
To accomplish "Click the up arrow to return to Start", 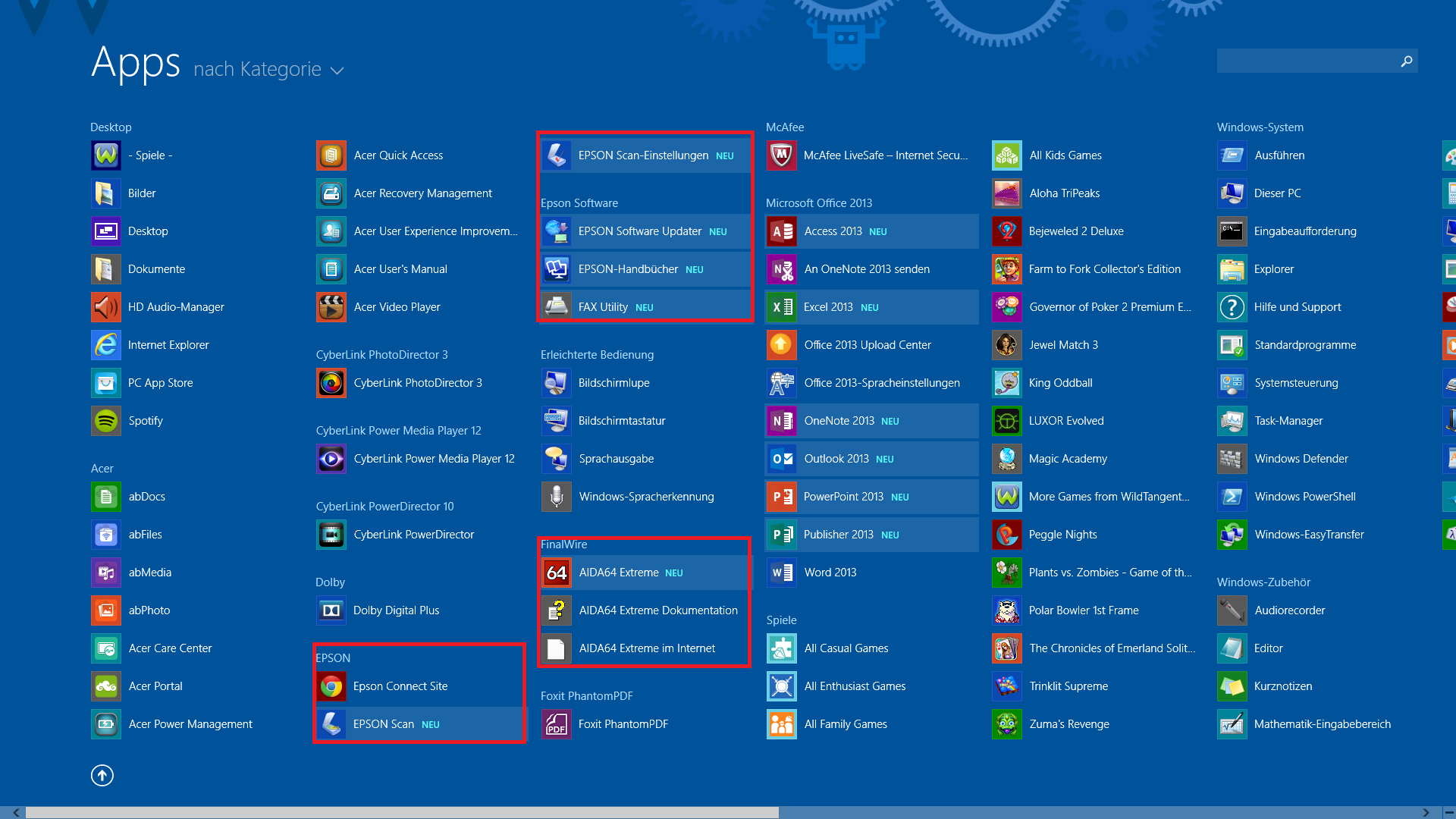I will tap(102, 775).
